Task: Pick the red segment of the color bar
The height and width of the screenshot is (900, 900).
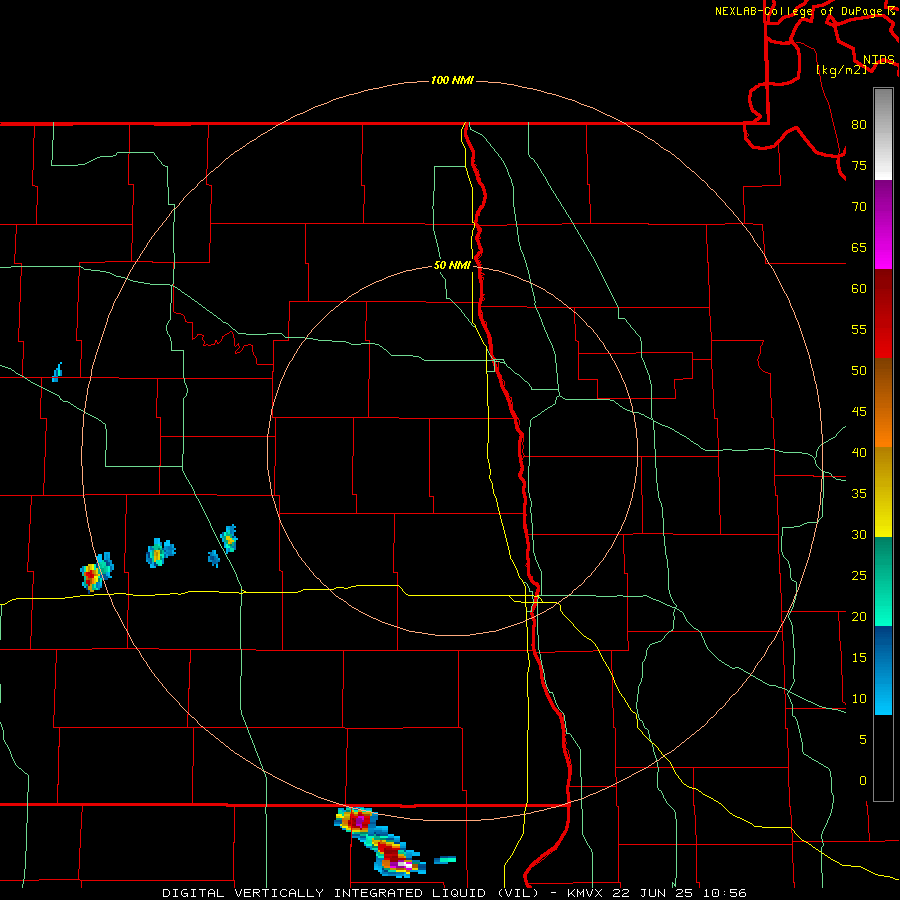Action: (x=883, y=313)
